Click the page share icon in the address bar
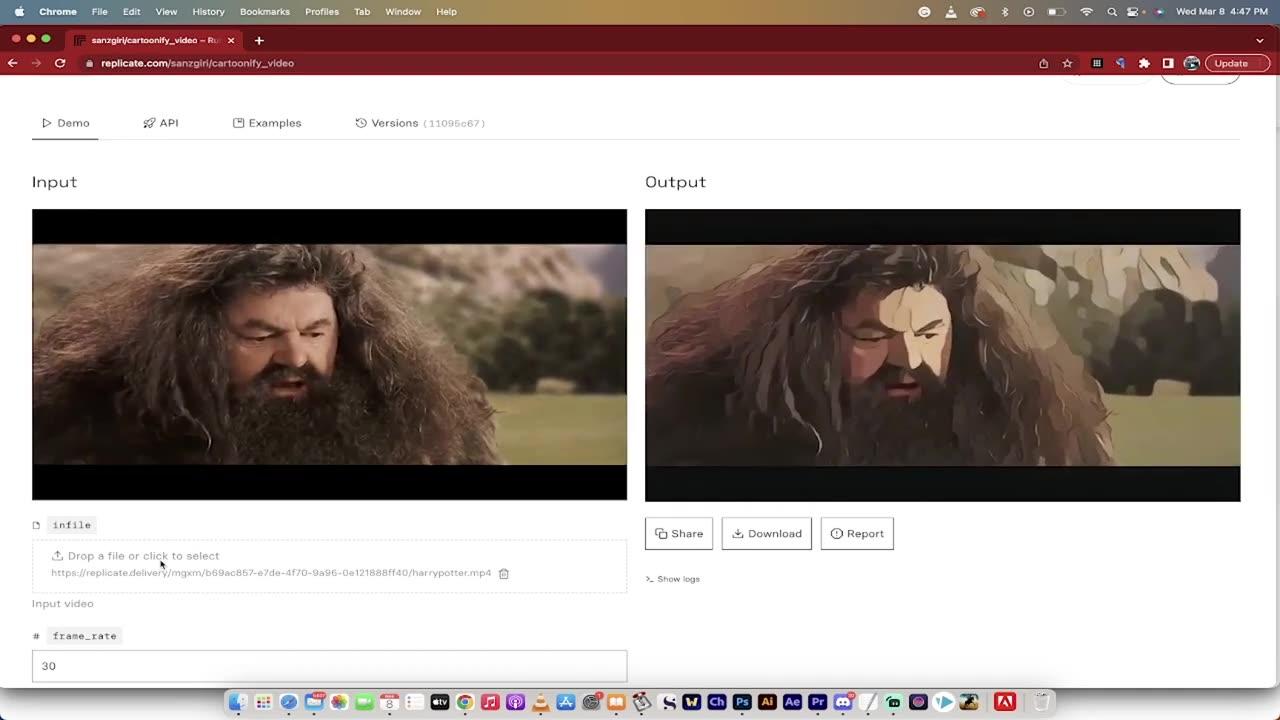 (1043, 63)
